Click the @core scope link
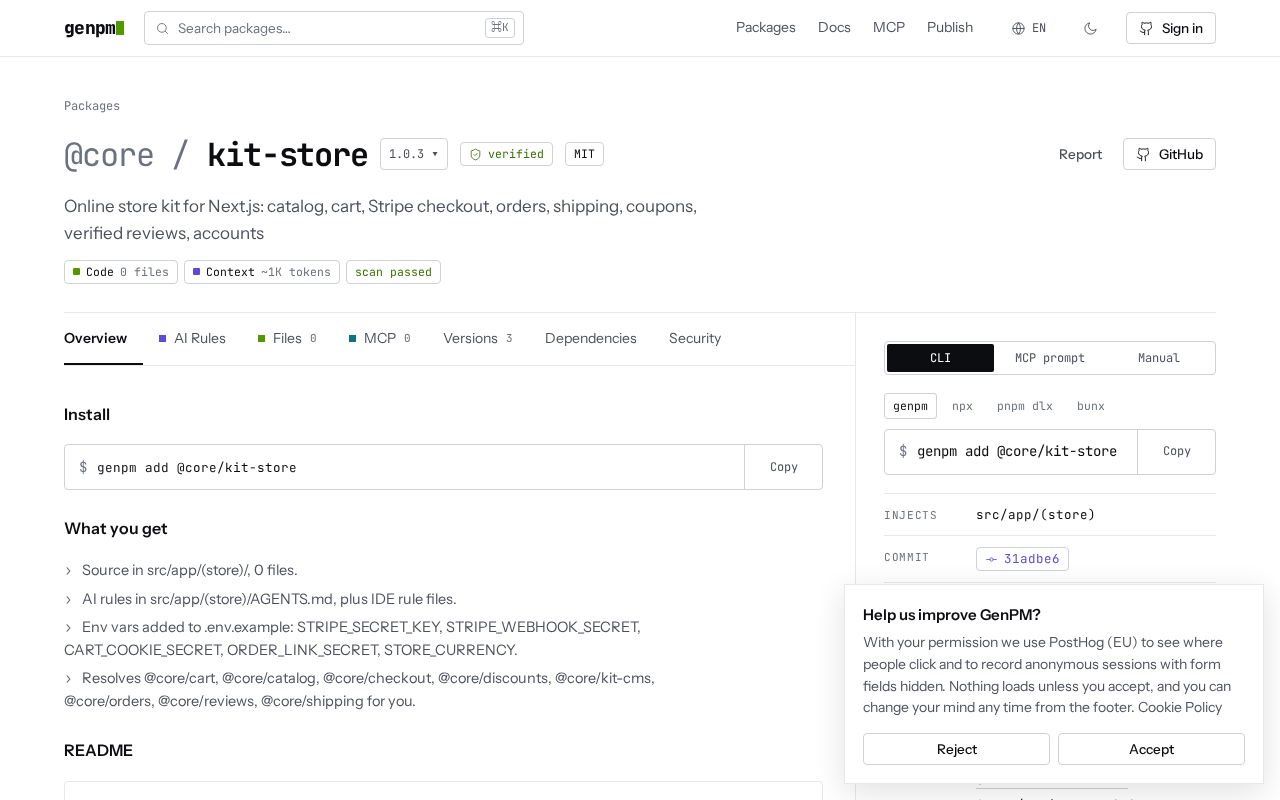This screenshot has height=800, width=1280. [x=109, y=155]
